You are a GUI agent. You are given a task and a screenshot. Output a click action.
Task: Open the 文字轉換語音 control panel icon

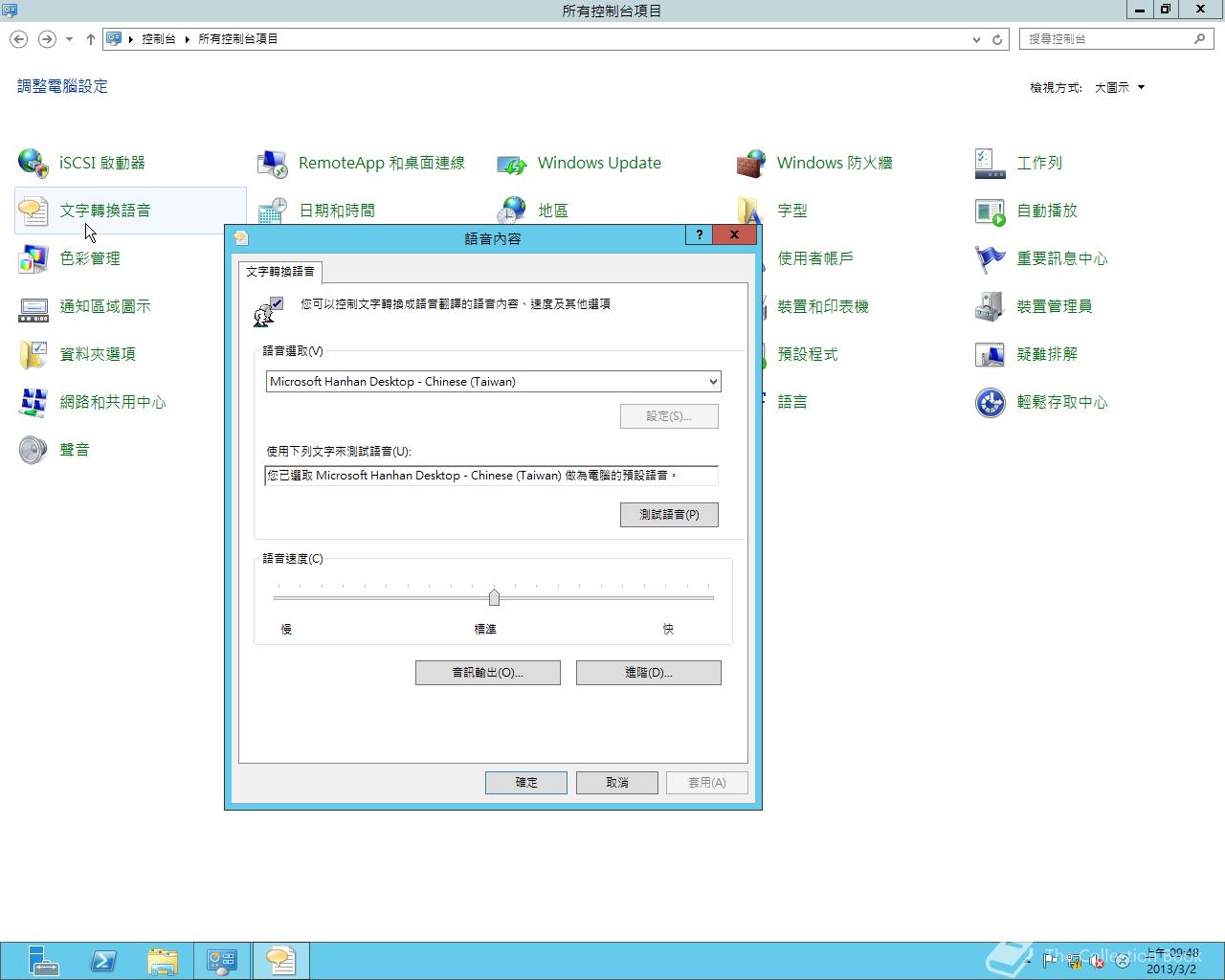tap(33, 211)
